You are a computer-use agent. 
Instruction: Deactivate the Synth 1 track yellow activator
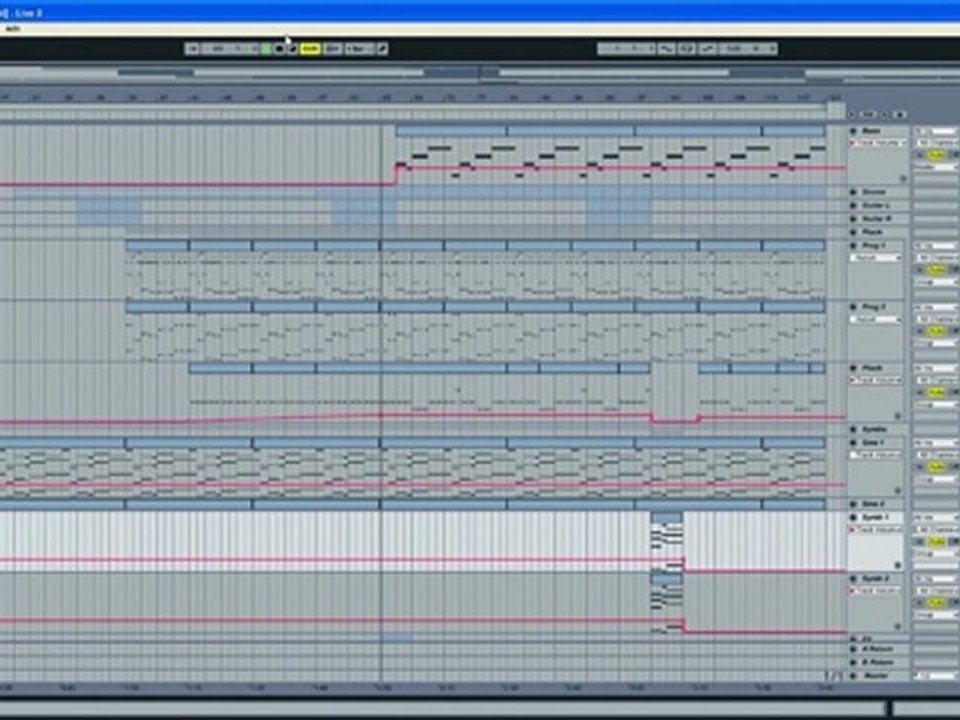[x=936, y=542]
